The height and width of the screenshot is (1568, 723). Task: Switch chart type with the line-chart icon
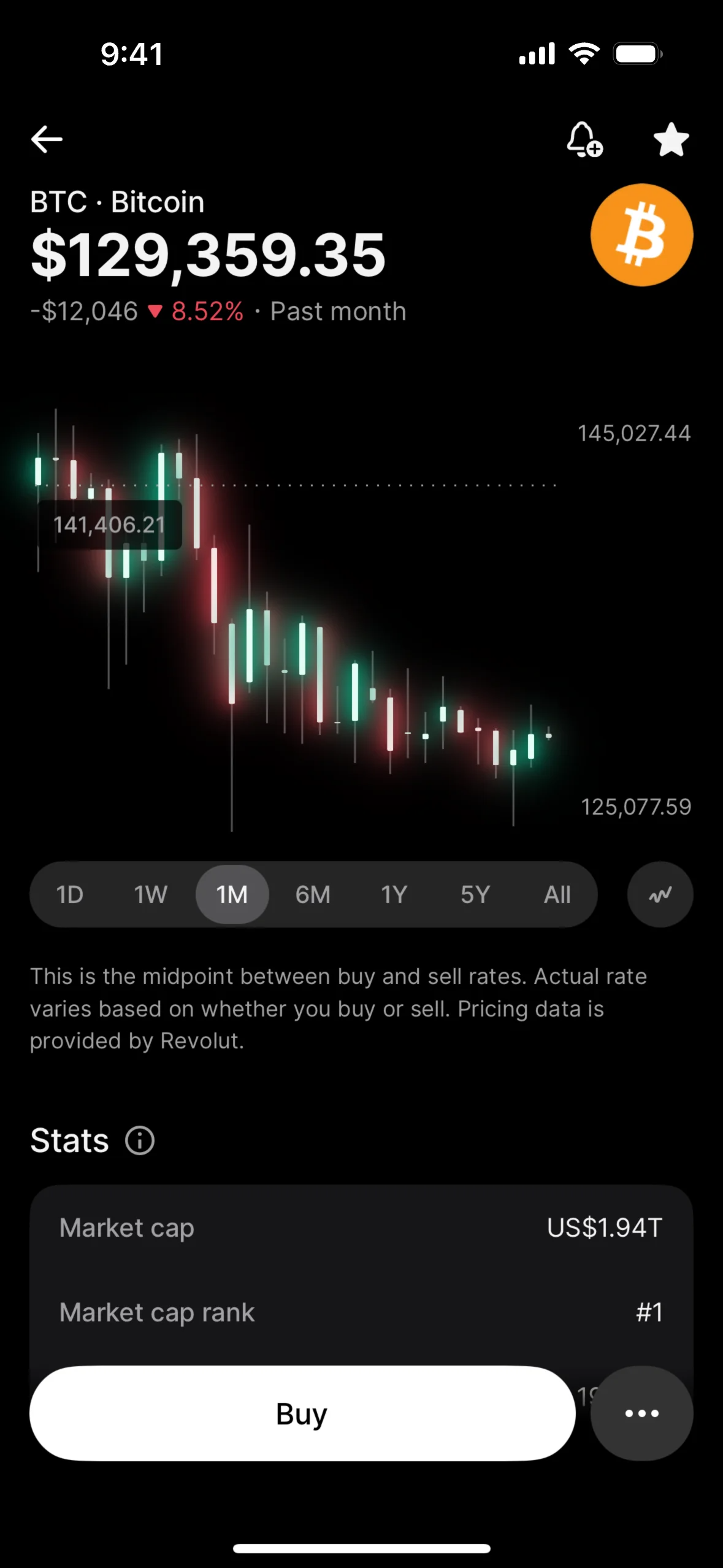[660, 894]
